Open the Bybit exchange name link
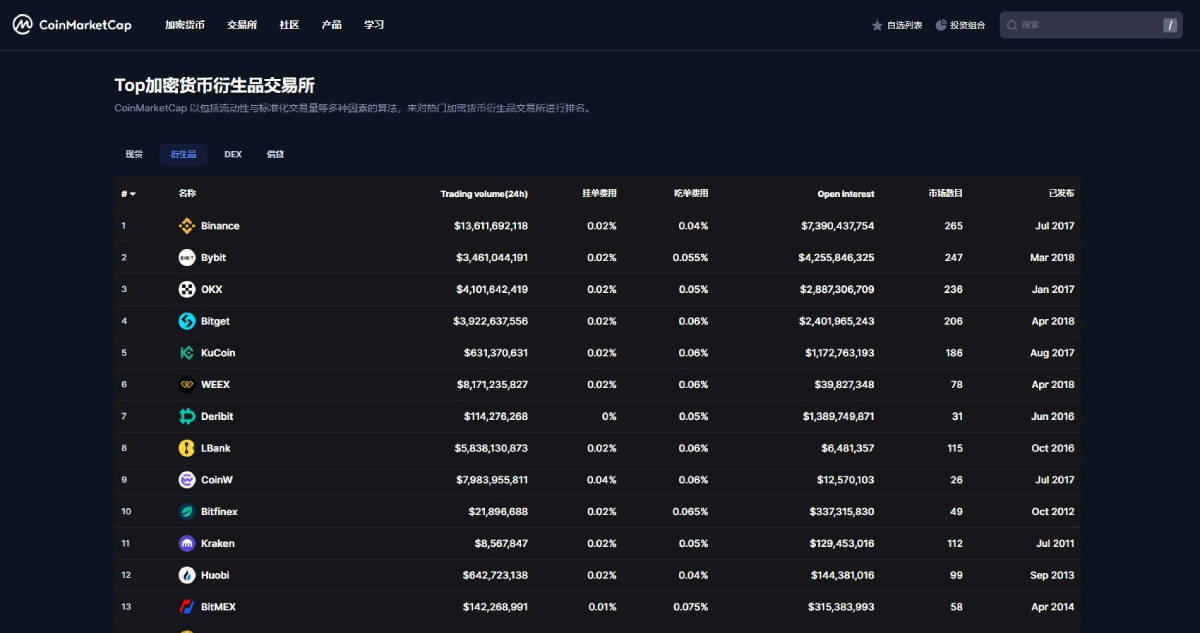This screenshot has height=633, width=1200. click(213, 257)
